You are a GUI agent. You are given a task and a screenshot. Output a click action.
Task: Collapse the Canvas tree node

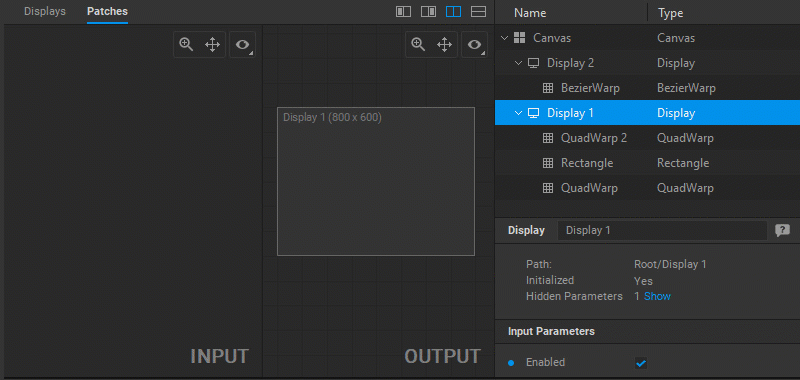505,38
